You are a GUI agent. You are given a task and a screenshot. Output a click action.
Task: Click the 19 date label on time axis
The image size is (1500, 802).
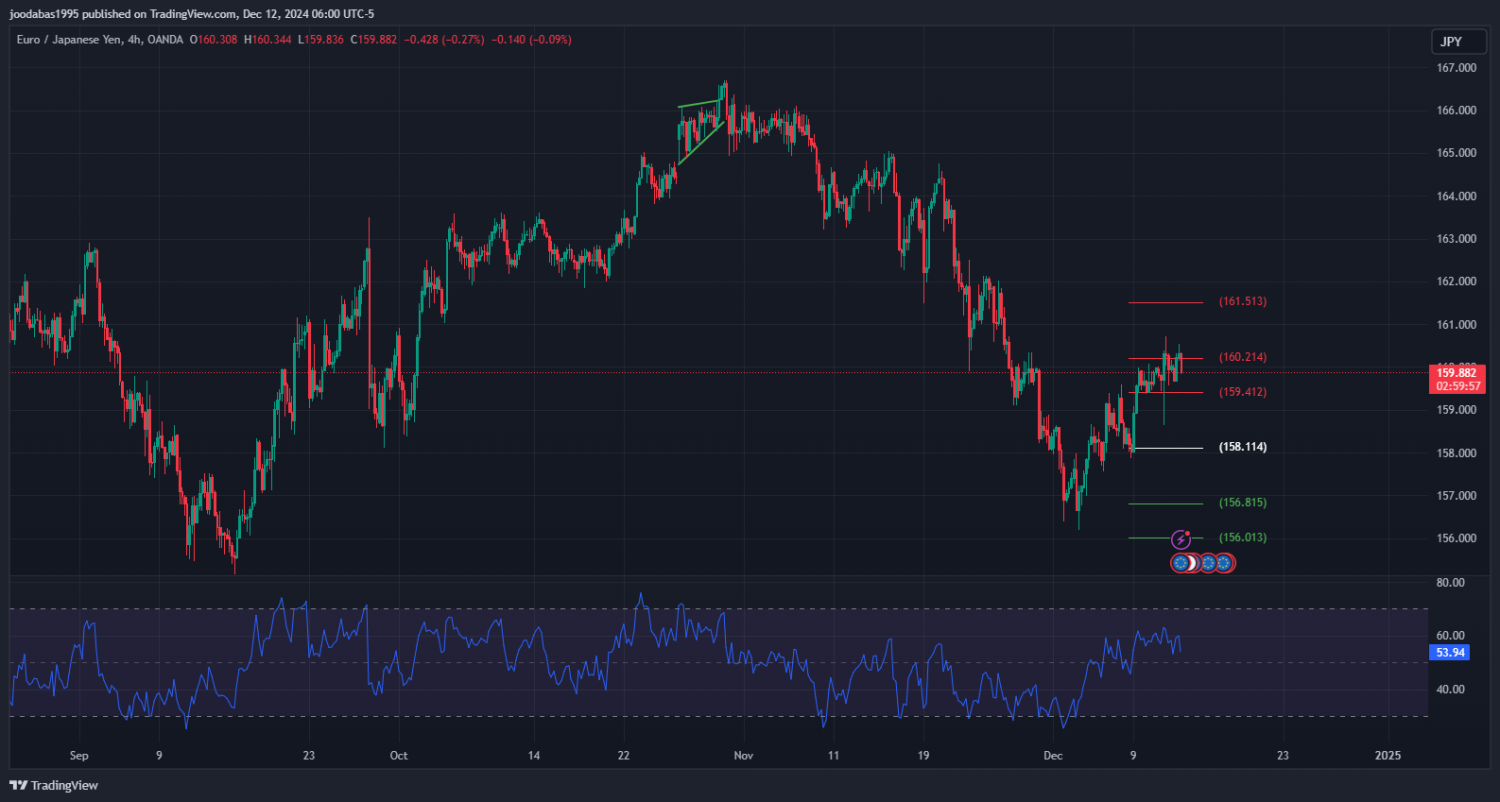point(923,755)
